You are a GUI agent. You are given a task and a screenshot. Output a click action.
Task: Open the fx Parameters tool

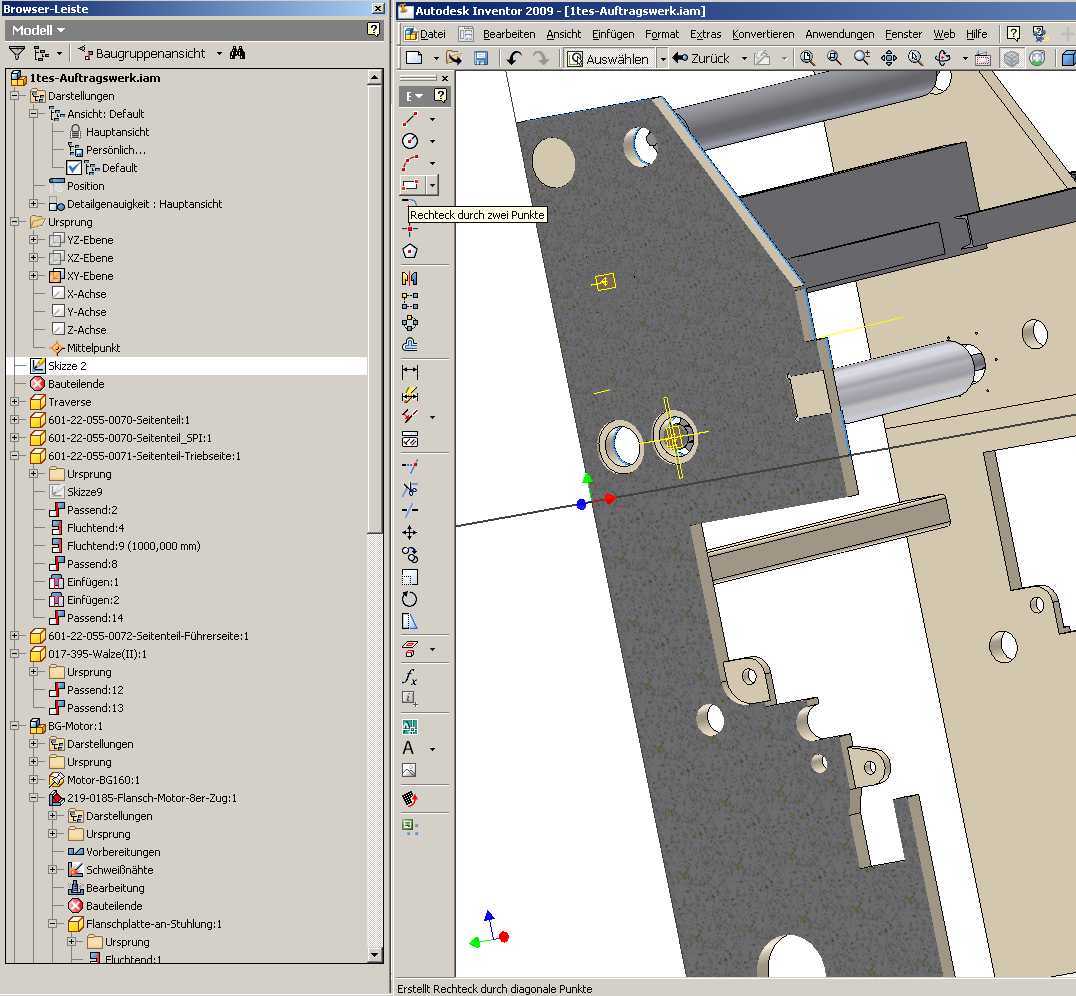point(410,677)
